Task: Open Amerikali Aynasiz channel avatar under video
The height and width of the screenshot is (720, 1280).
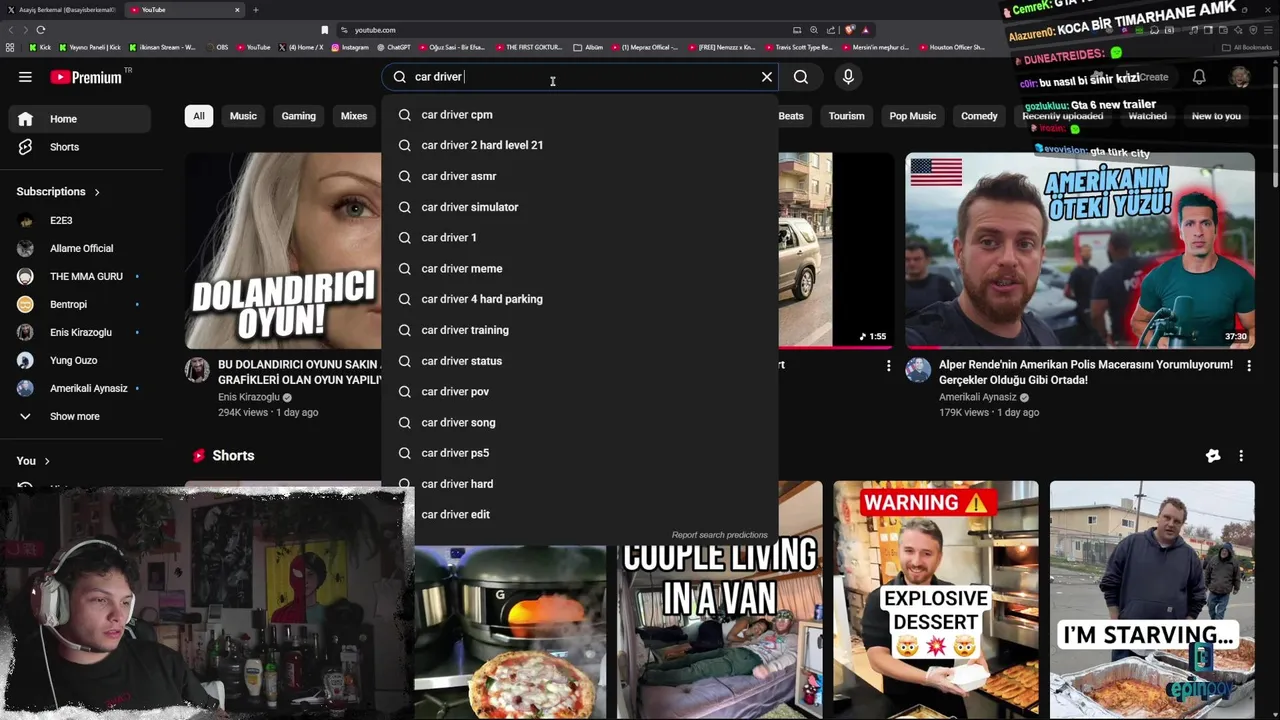Action: click(918, 371)
